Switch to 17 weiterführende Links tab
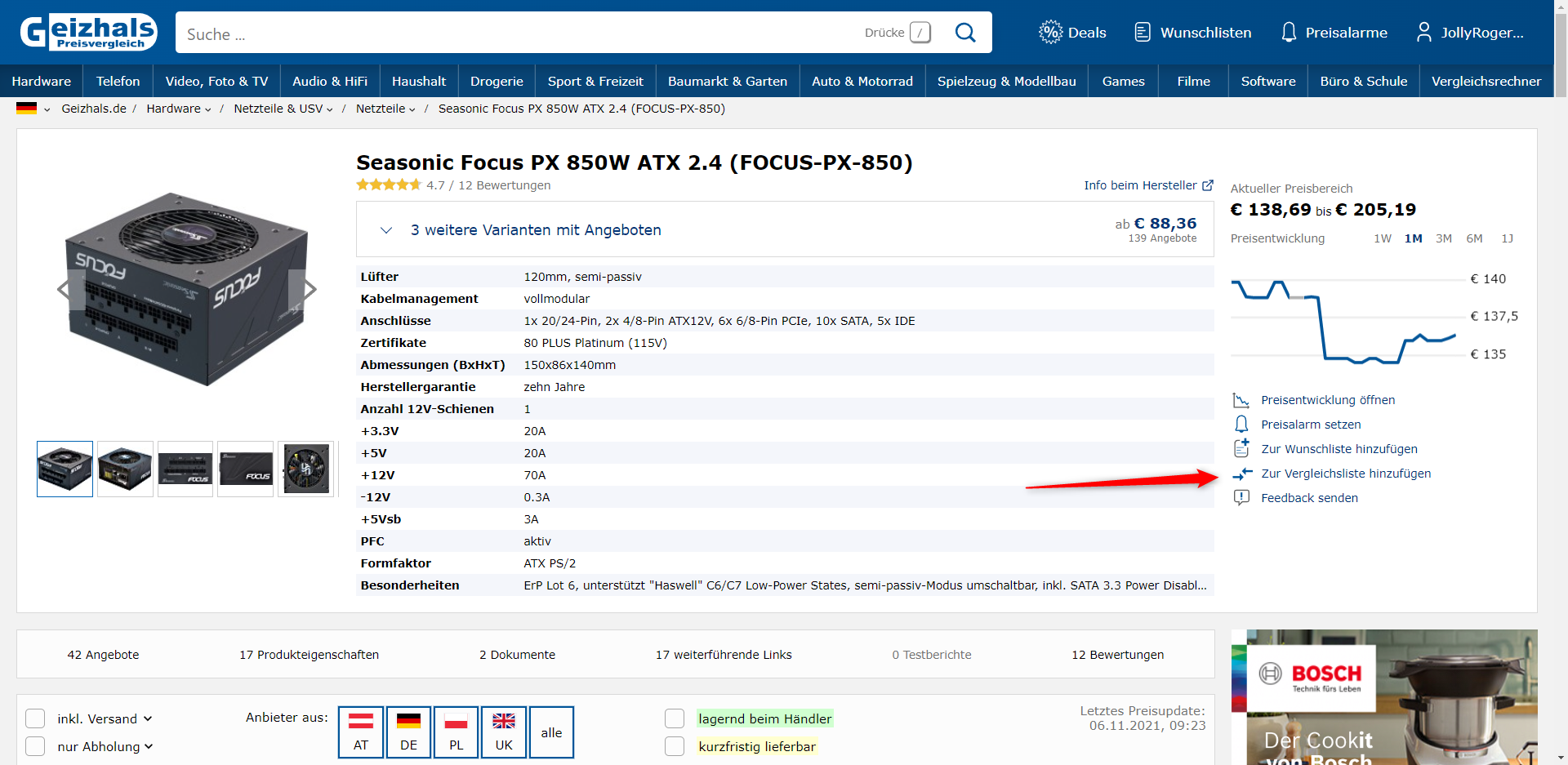This screenshot has width=1568, height=765. point(724,655)
